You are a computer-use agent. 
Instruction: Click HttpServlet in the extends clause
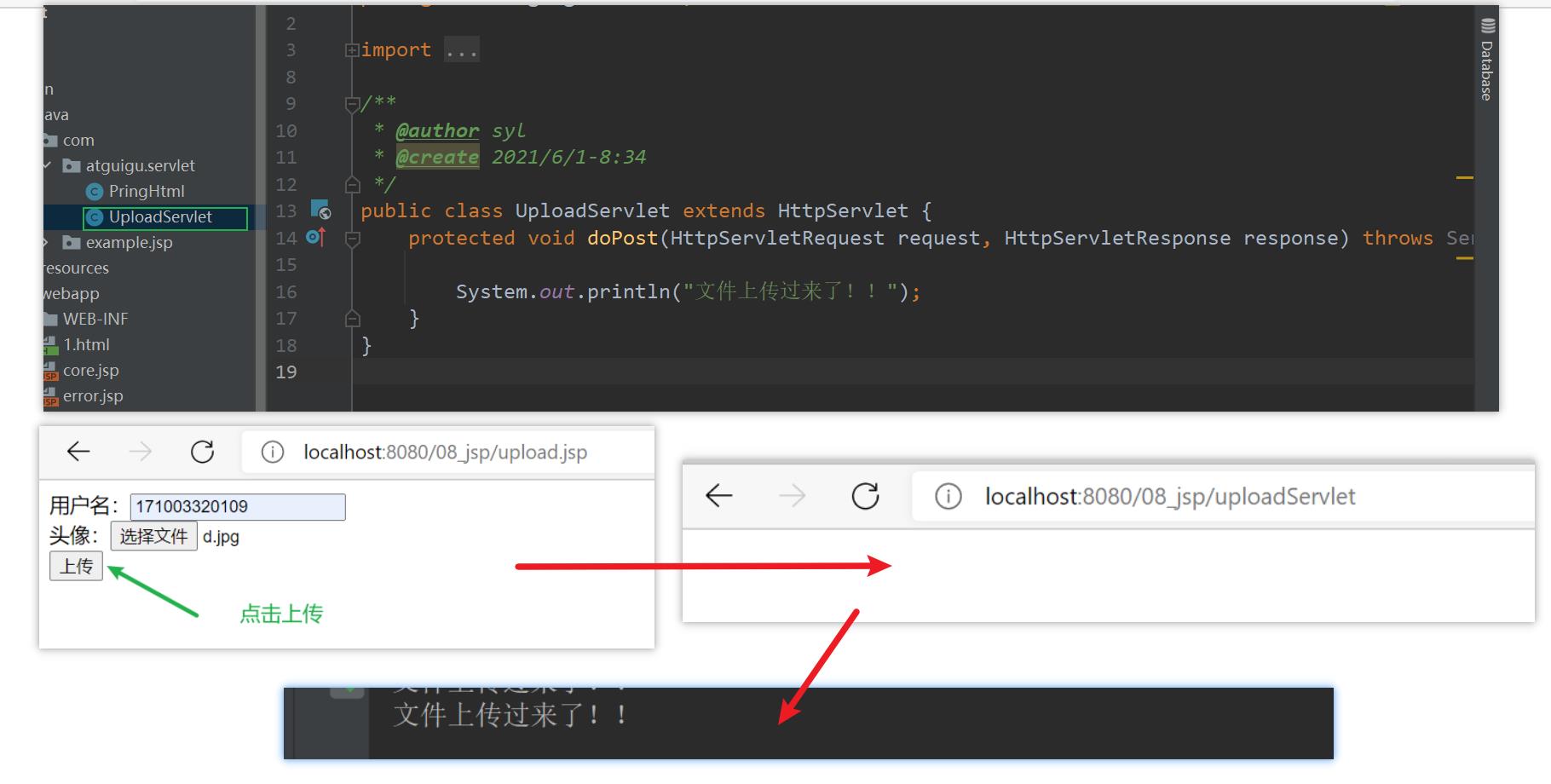click(x=843, y=210)
